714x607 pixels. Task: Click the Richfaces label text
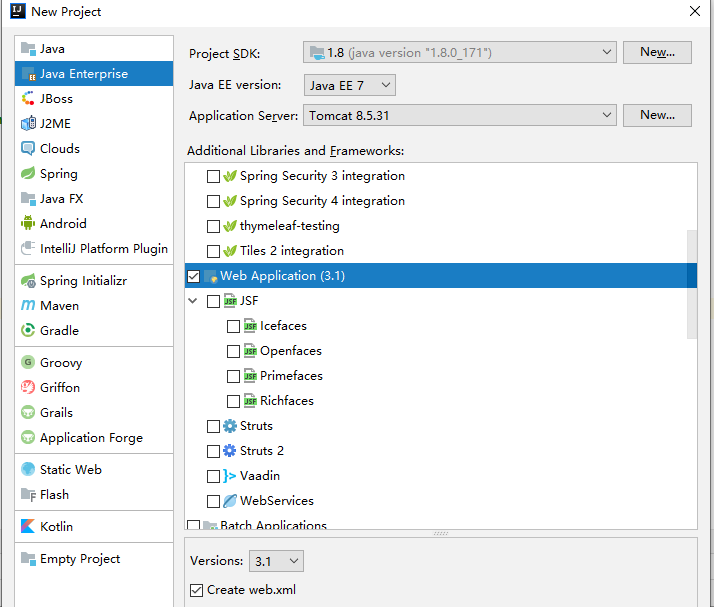pyautogui.click(x=287, y=401)
